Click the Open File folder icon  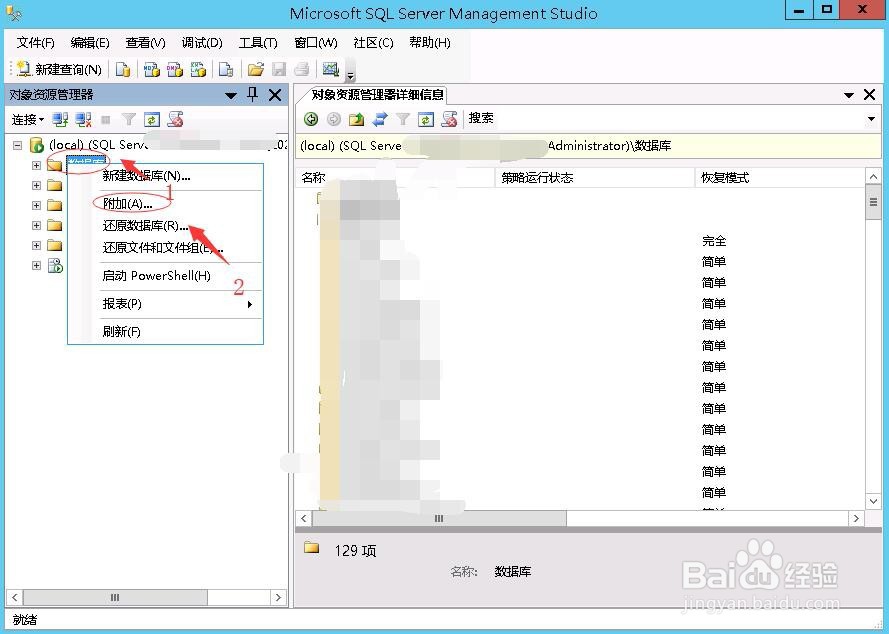pos(256,69)
